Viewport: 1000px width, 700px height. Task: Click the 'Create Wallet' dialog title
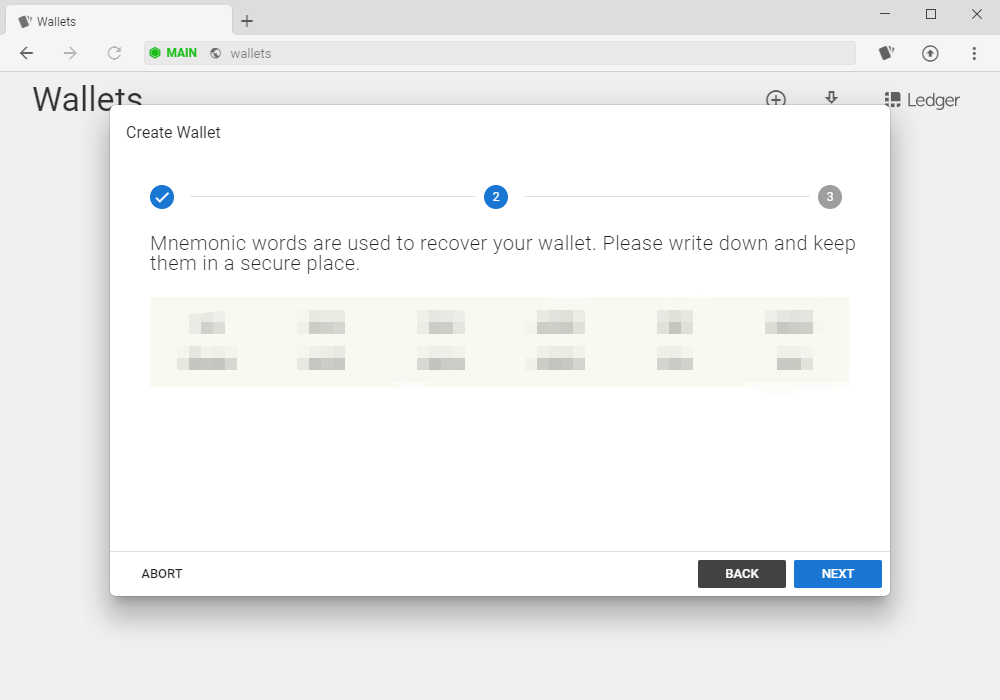173,133
